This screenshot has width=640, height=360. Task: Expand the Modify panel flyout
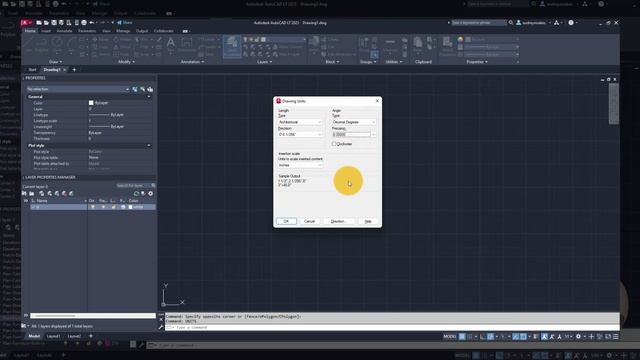pos(126,62)
